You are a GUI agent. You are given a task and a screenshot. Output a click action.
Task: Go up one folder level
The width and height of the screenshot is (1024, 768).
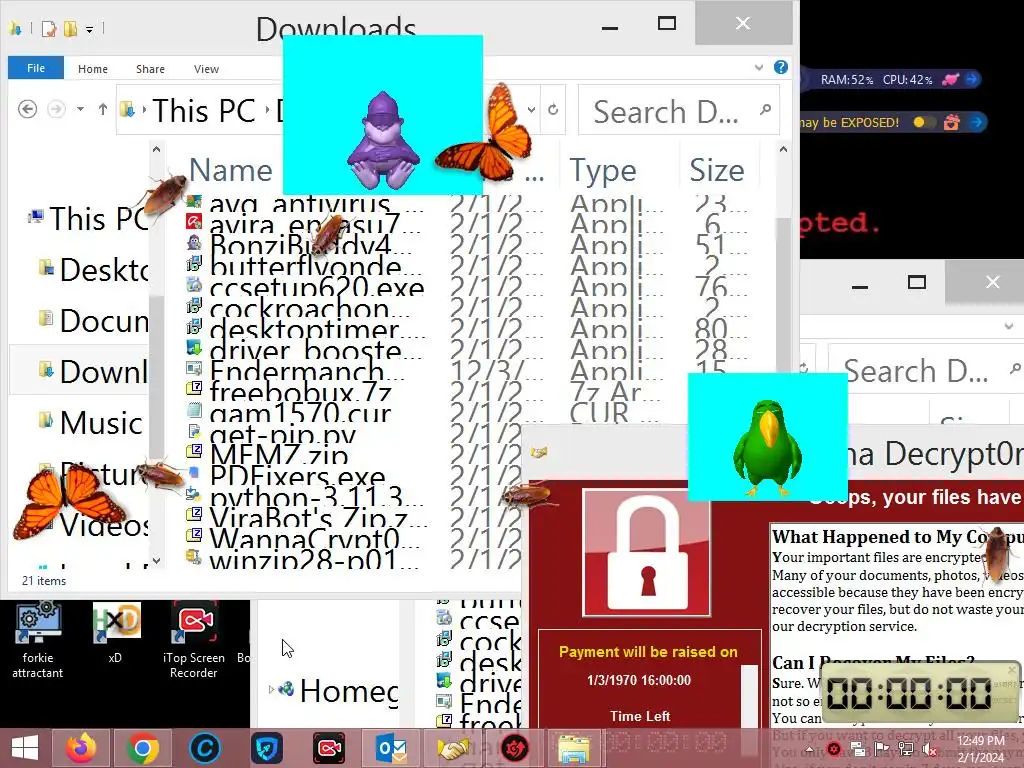(103, 109)
